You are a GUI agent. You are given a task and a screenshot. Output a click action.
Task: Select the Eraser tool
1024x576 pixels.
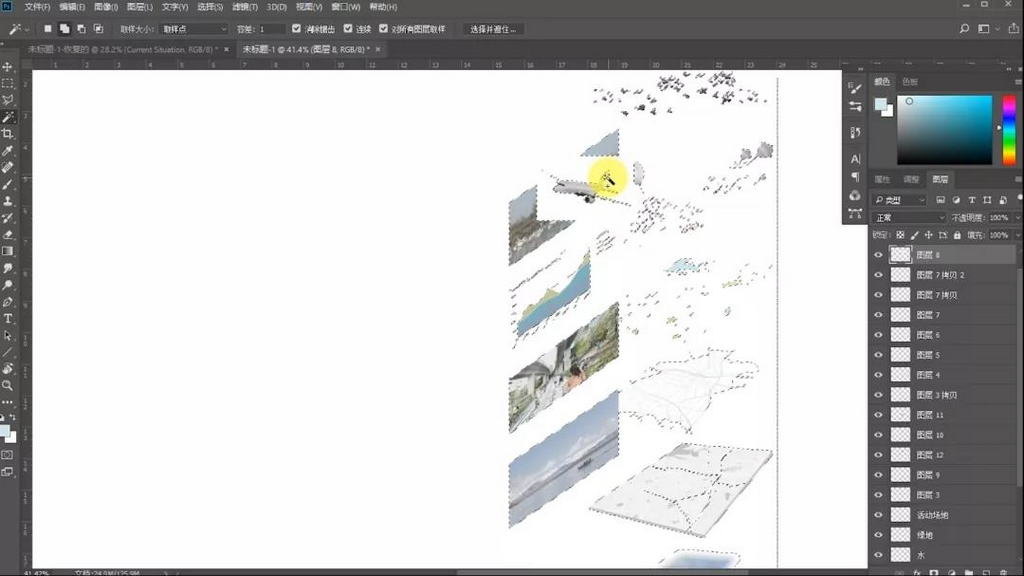pyautogui.click(x=8, y=234)
